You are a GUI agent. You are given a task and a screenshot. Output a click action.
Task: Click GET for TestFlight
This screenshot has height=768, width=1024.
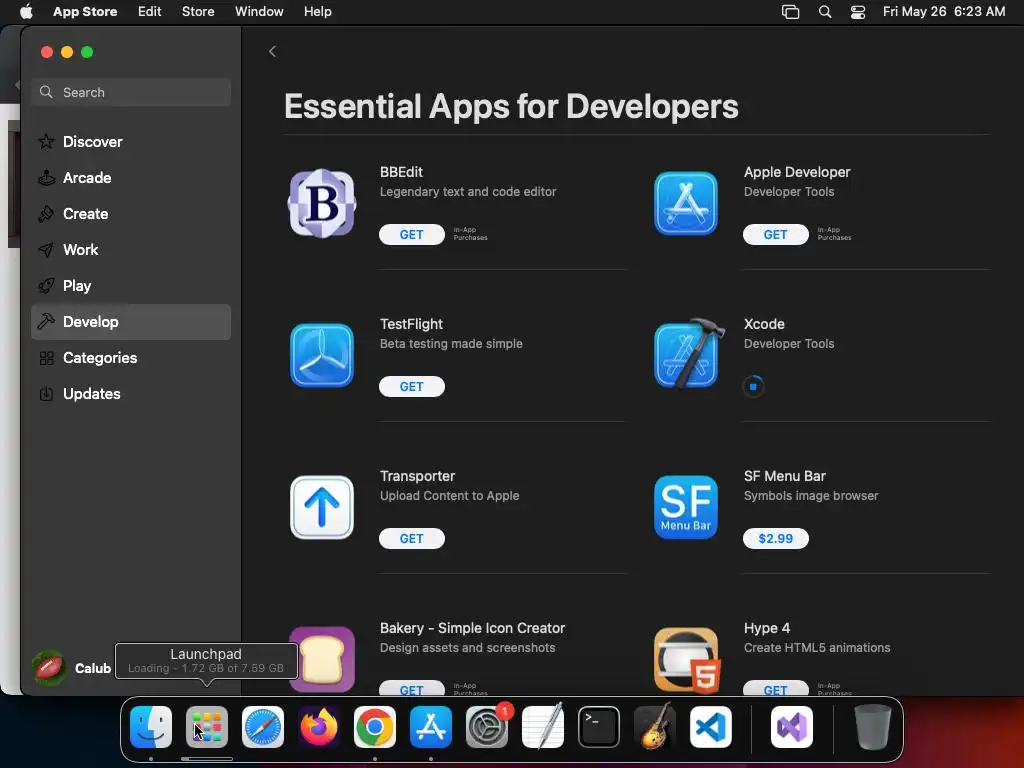[411, 387]
